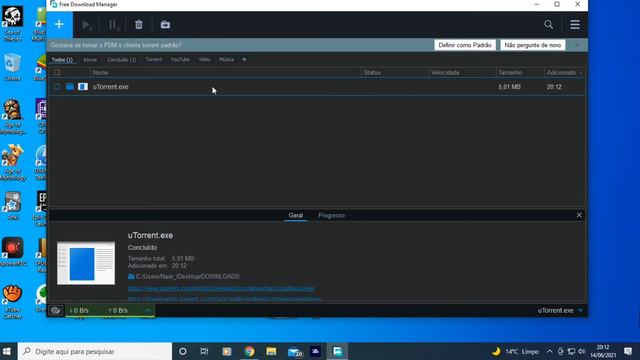The height and width of the screenshot is (360, 640).
Task: Click the file type icon beside uTorrent.exe
Action: [83, 87]
